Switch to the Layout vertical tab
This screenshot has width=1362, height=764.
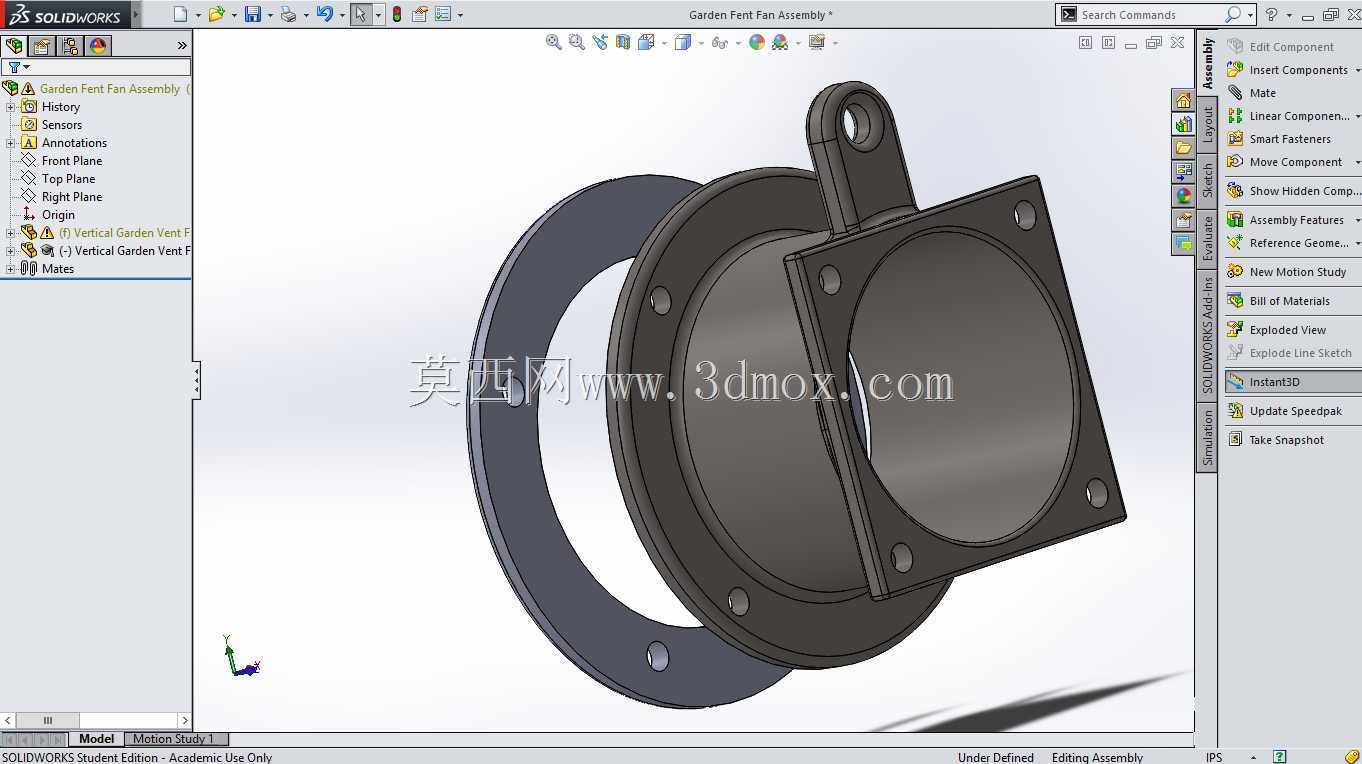pos(1207,124)
